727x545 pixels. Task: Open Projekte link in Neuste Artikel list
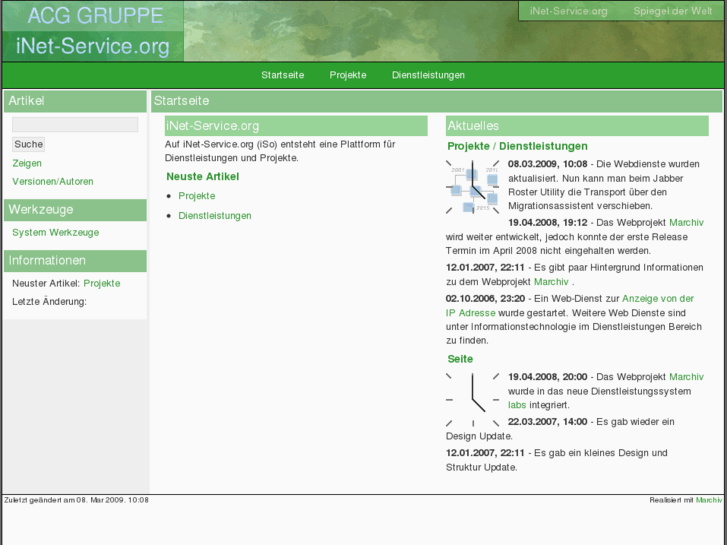197,196
